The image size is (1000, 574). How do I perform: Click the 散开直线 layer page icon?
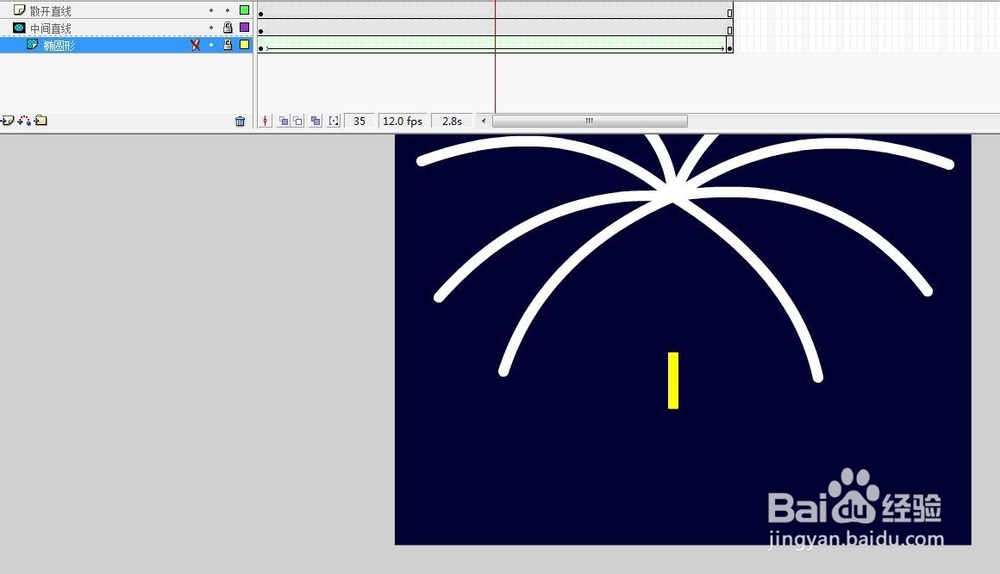click(19, 10)
